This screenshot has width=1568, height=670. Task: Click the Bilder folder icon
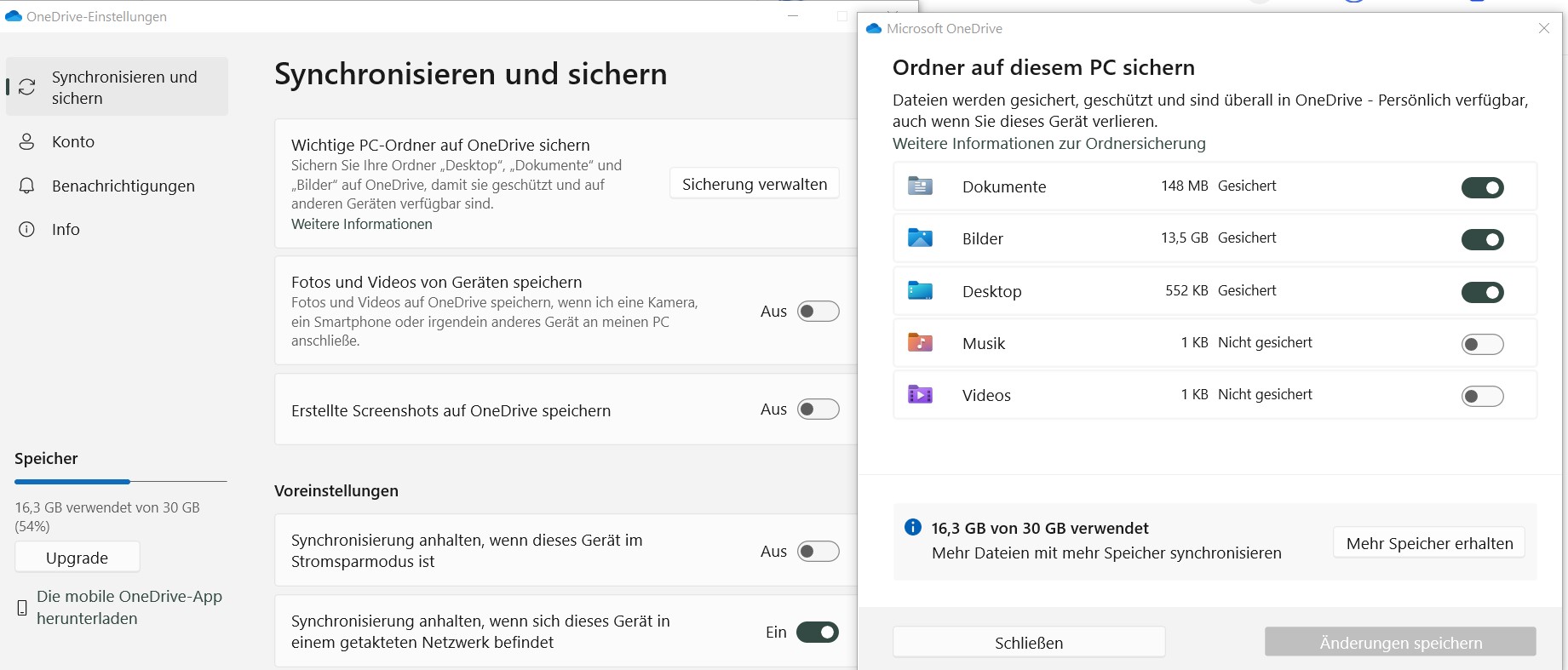[x=920, y=238]
